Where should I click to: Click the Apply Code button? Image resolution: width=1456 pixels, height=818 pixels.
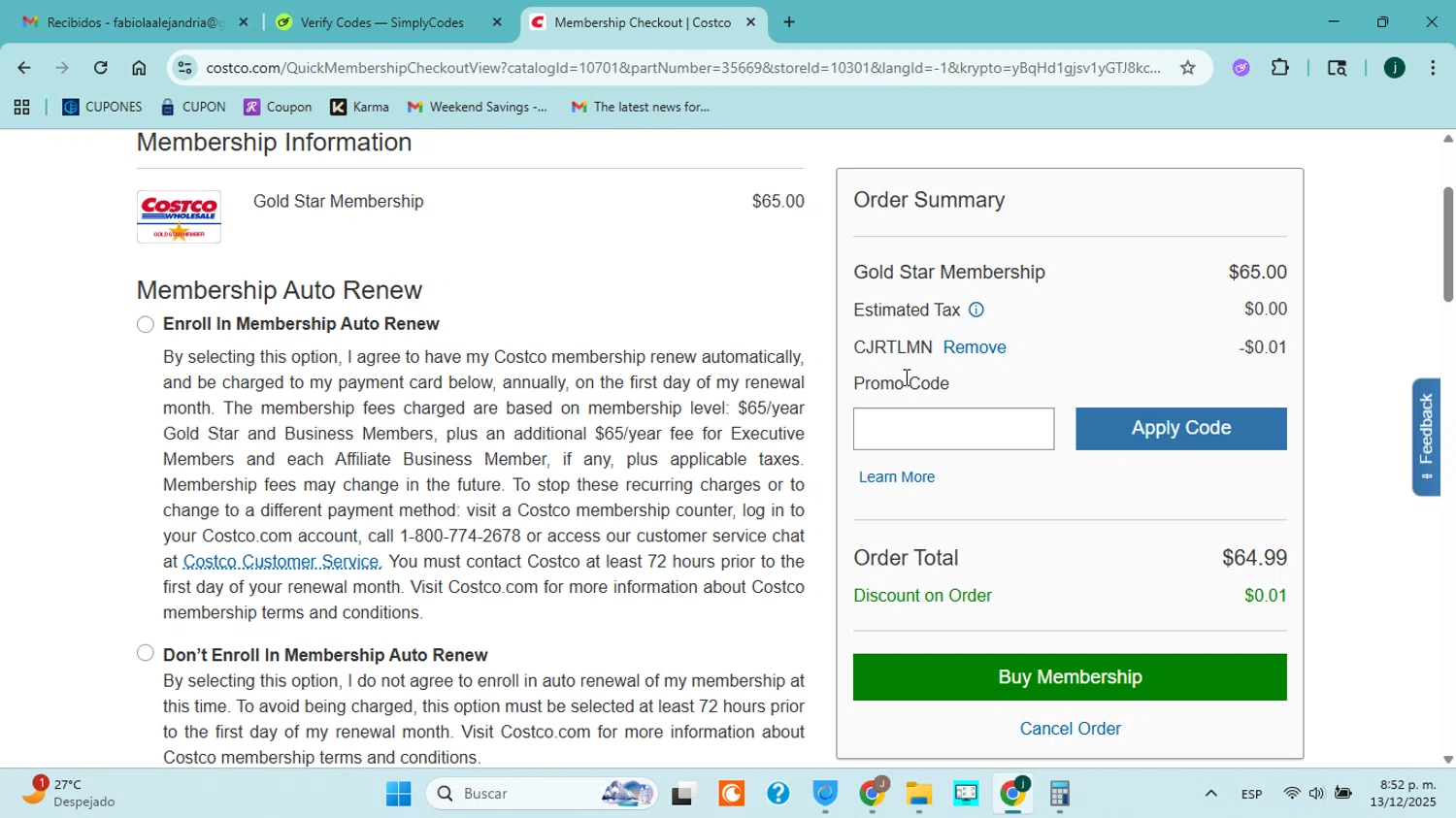[x=1180, y=429]
